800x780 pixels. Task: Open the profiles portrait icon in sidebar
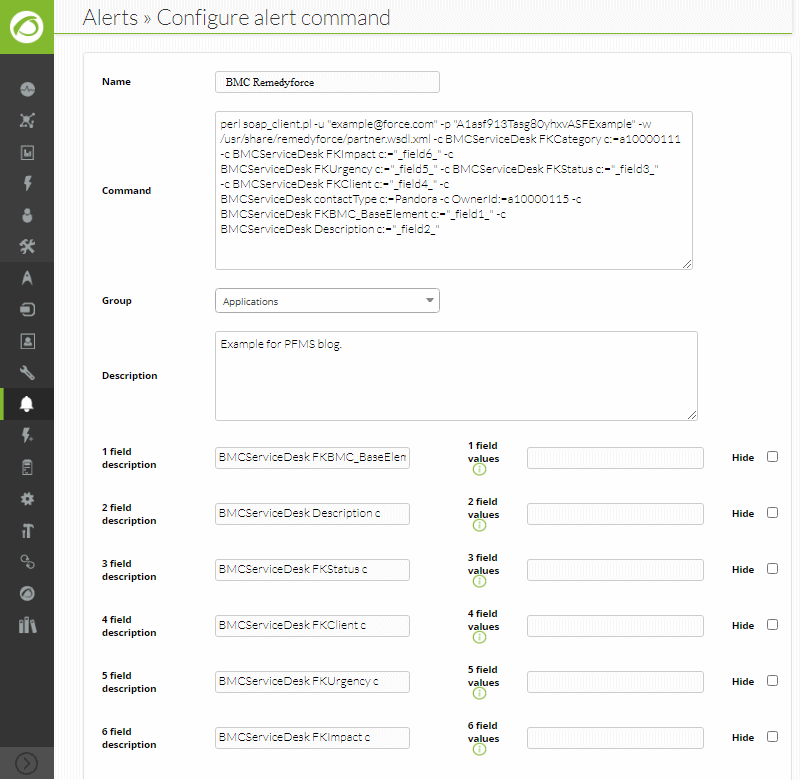27,341
